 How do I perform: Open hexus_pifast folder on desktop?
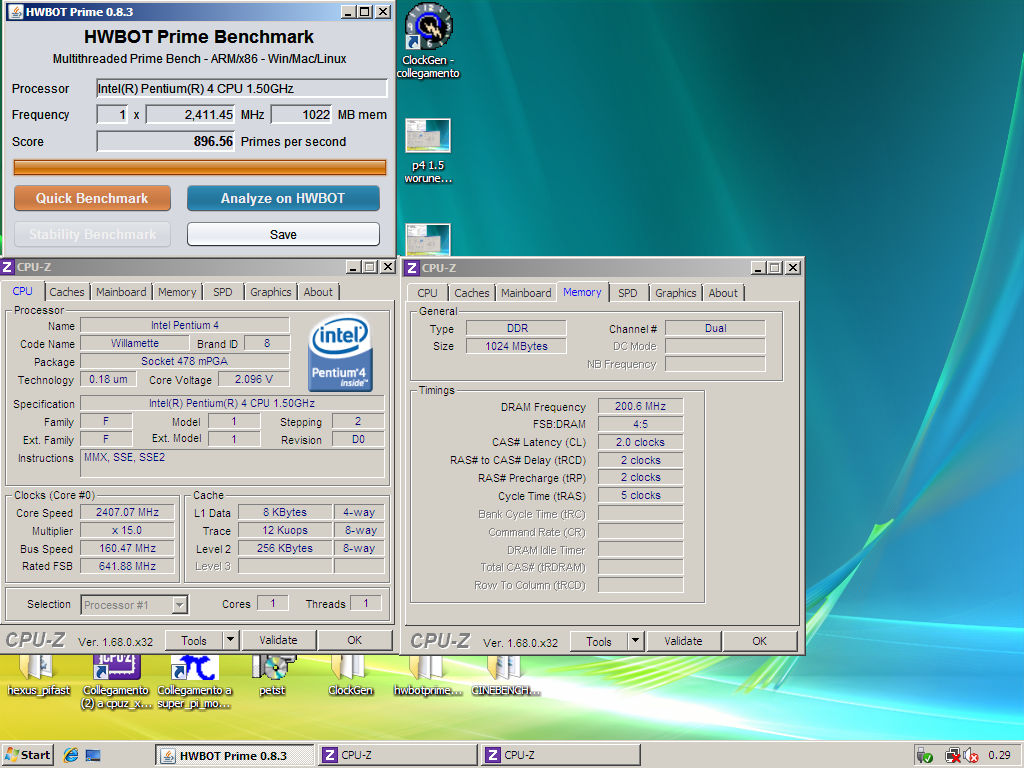click(38, 675)
